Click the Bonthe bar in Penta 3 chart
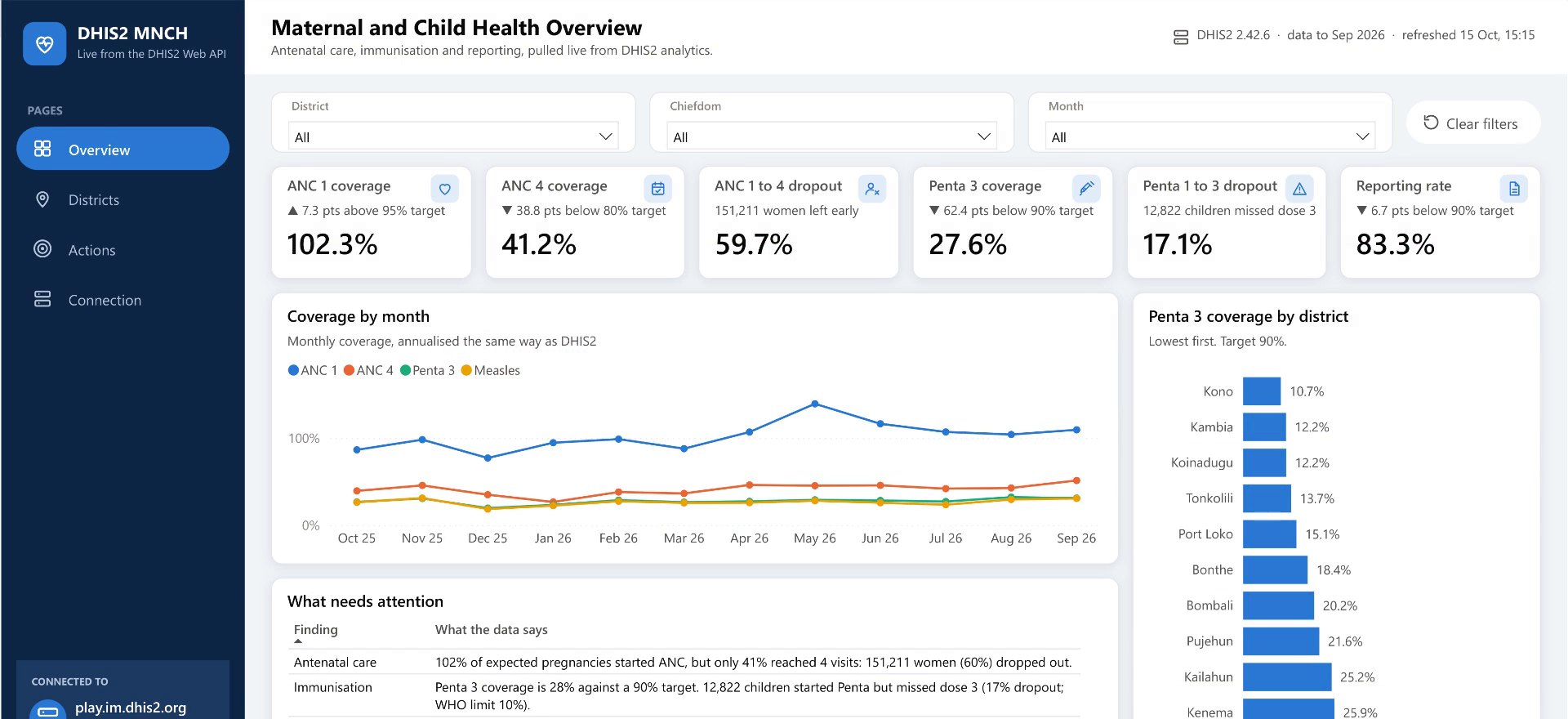The width and height of the screenshot is (1568, 719). (x=1275, y=569)
